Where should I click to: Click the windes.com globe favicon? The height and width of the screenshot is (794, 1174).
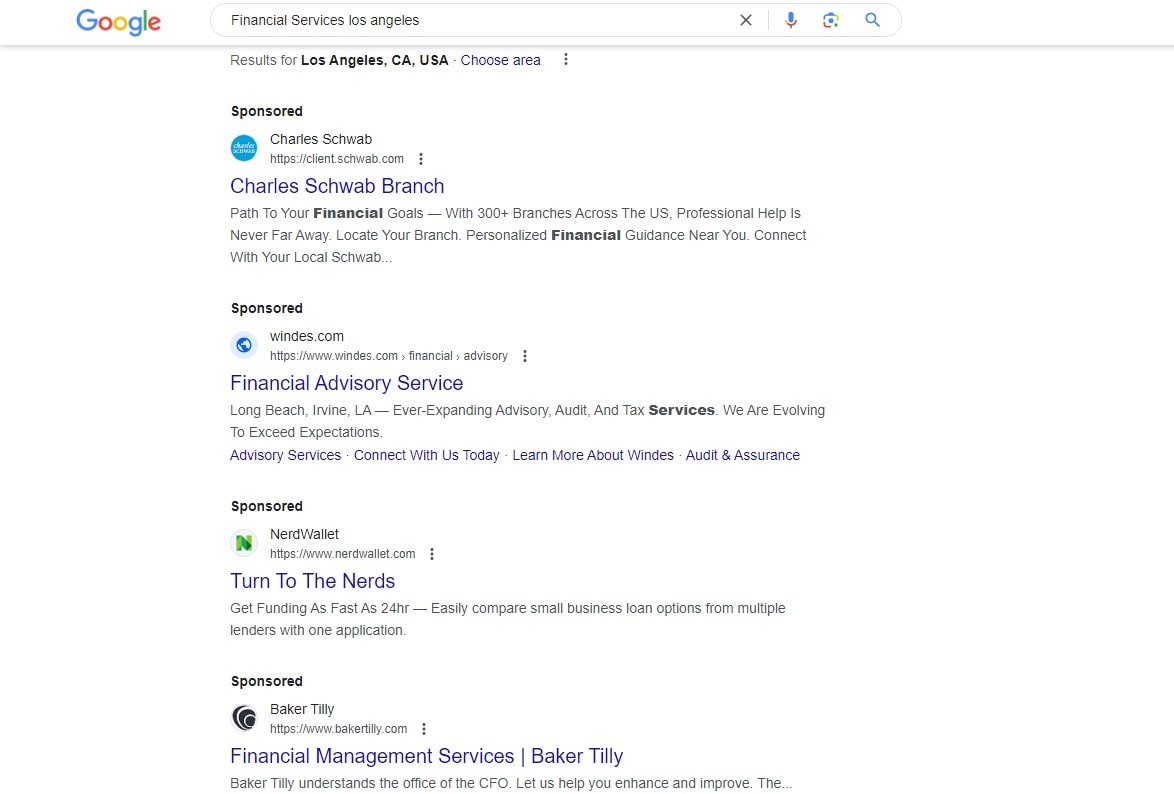pos(243,344)
